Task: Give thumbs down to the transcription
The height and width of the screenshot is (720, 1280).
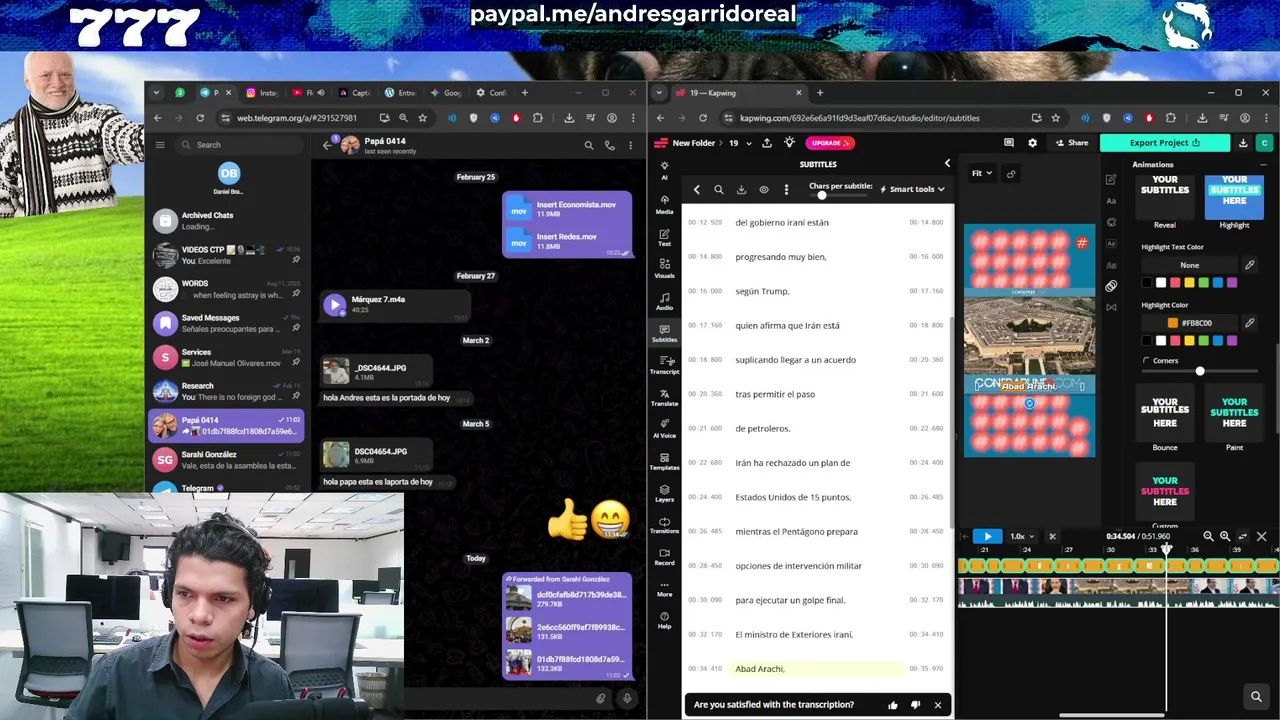Action: tap(915, 705)
